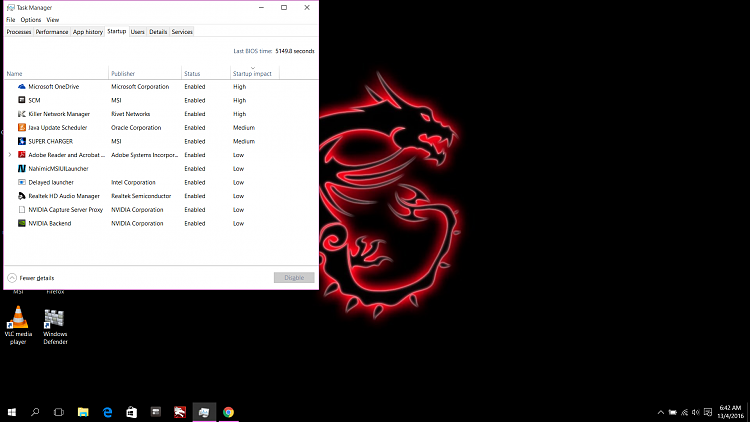
Task: Click the Killer Network Manager icon
Action: click(x=22, y=114)
